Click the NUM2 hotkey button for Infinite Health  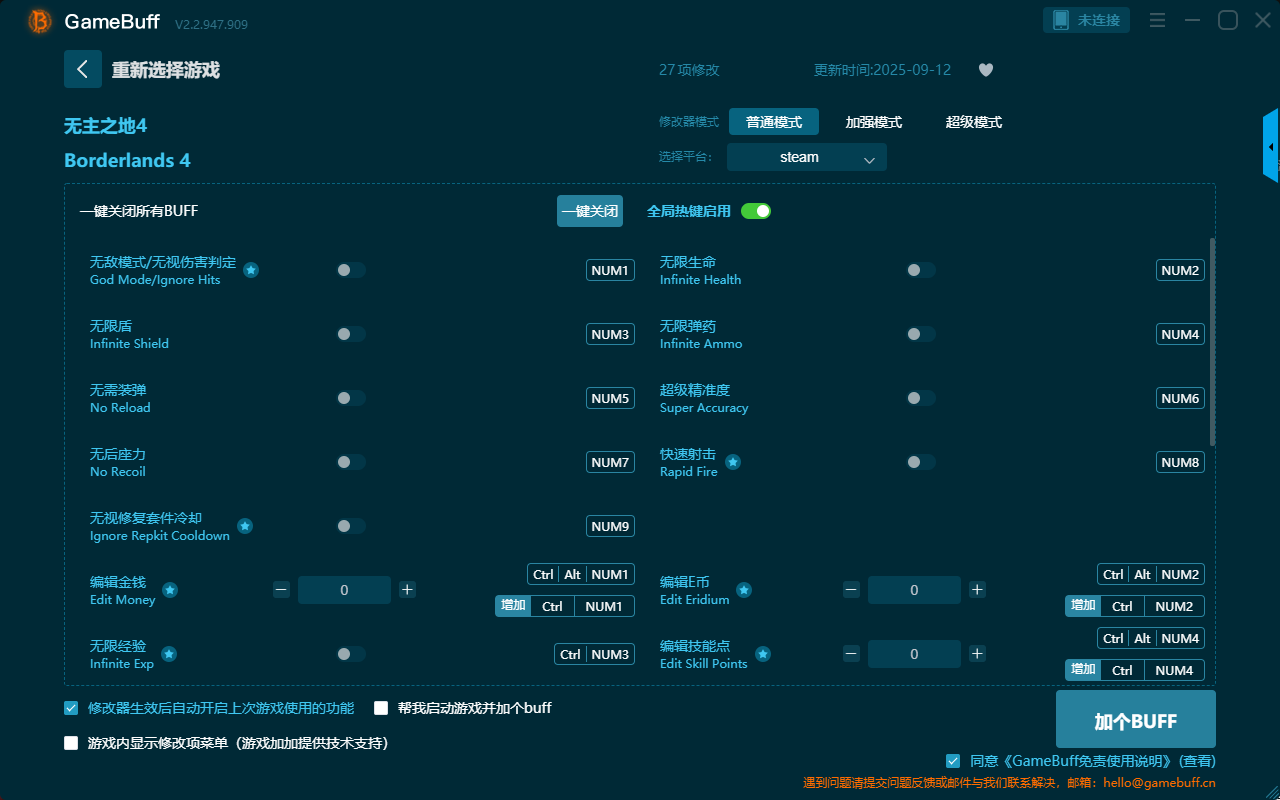point(1180,270)
